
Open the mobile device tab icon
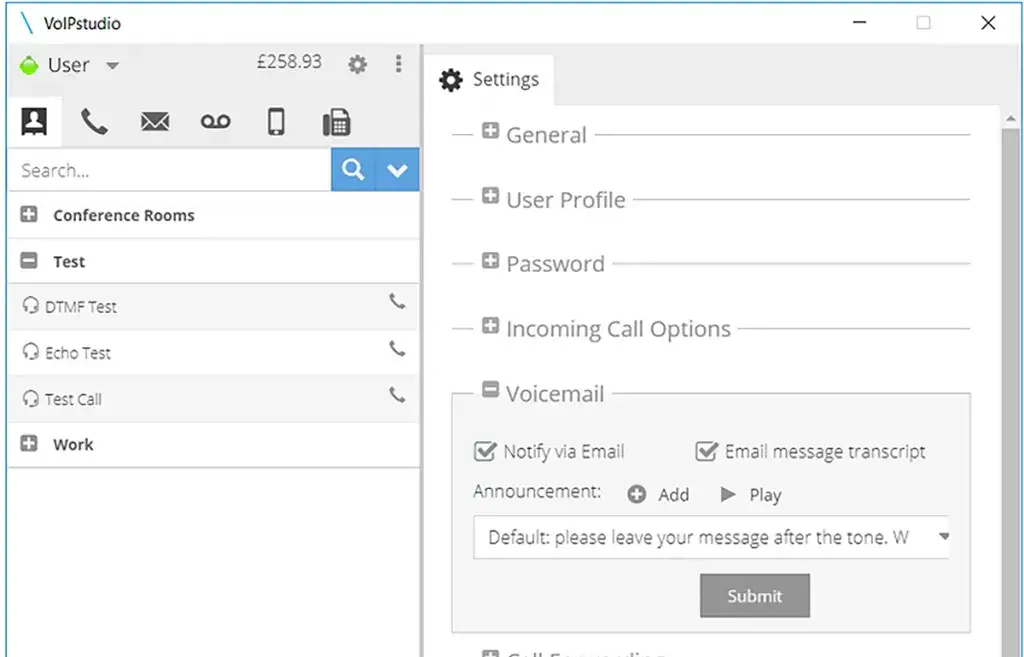[276, 123]
